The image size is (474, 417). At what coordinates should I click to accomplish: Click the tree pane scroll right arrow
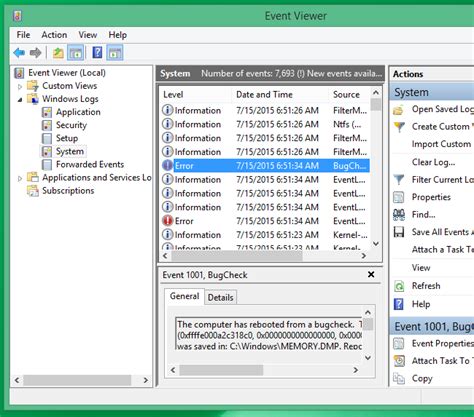click(x=145, y=380)
